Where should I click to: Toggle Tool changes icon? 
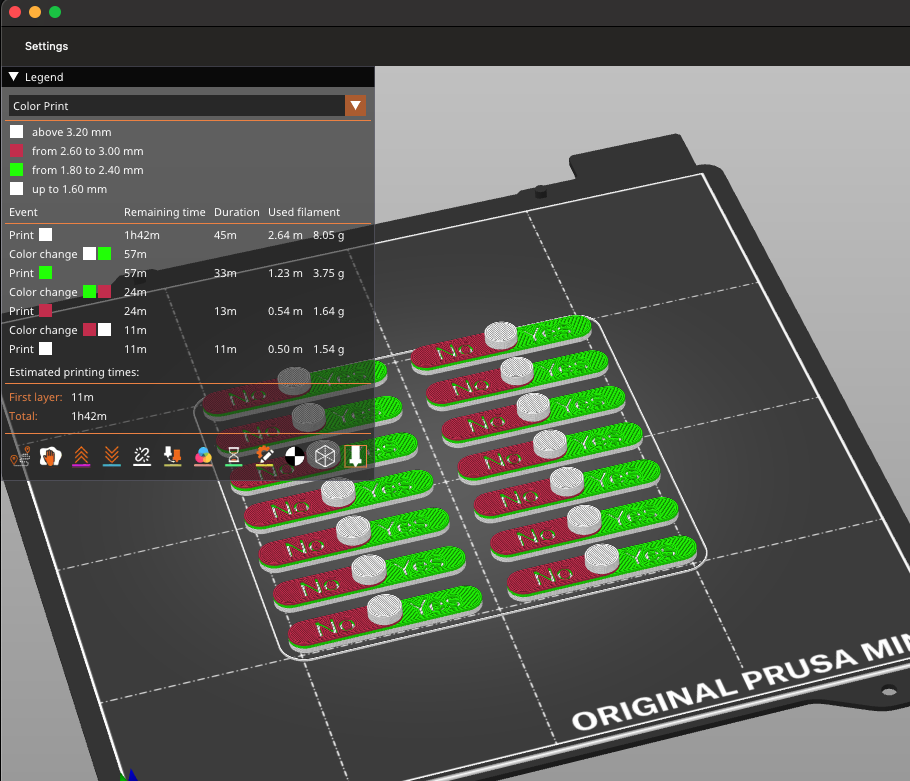click(x=172, y=456)
